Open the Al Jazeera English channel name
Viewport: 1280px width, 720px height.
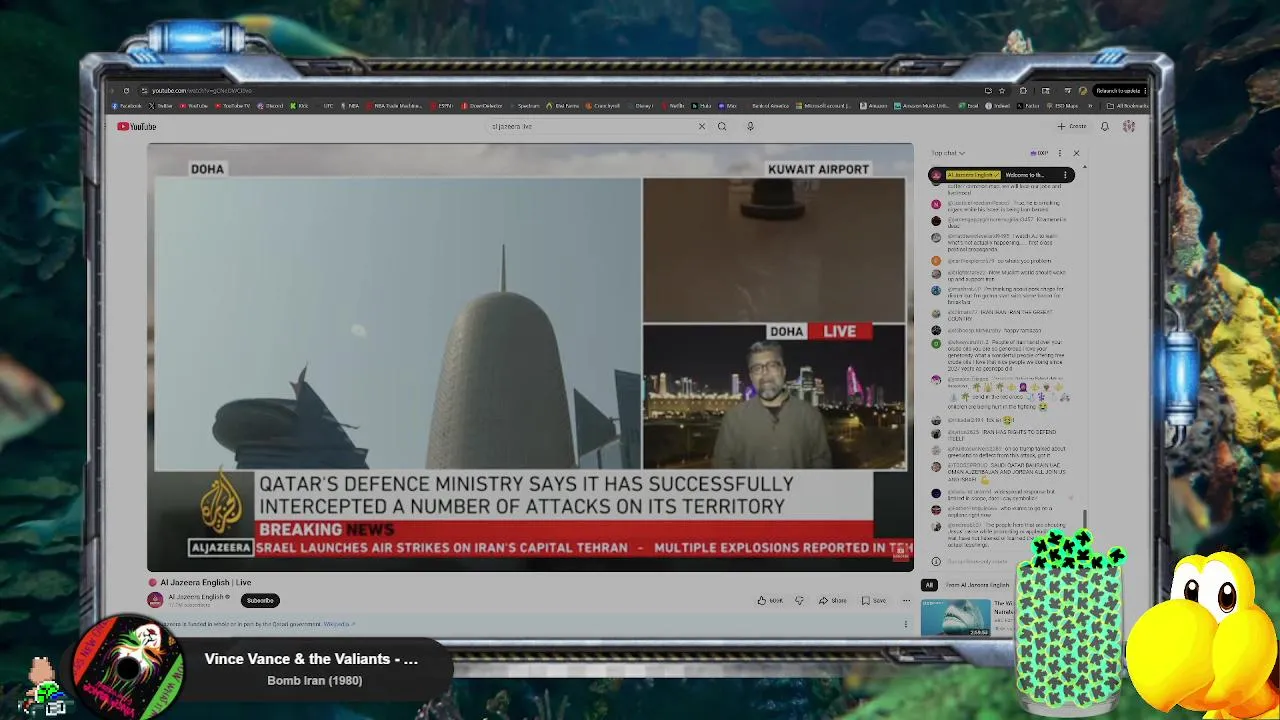(x=198, y=597)
